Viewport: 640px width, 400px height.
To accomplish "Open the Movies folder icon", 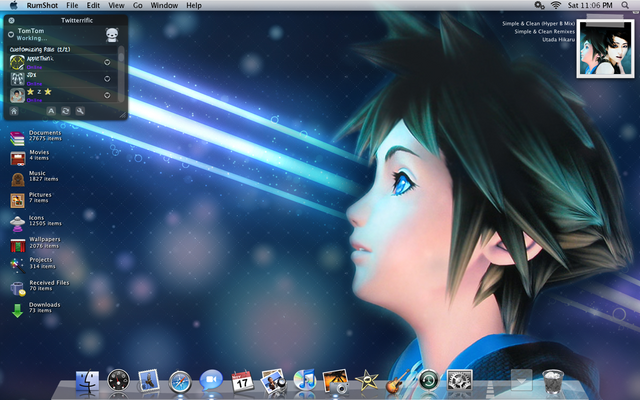I will click(x=18, y=158).
